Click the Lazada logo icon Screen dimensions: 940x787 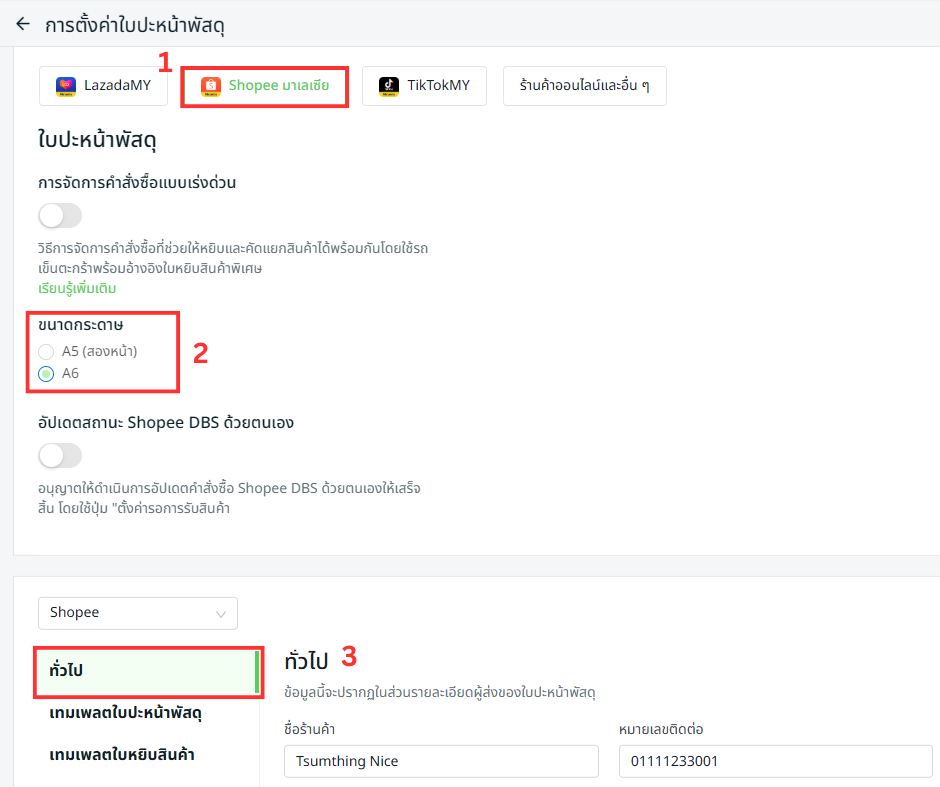pyautogui.click(x=66, y=86)
